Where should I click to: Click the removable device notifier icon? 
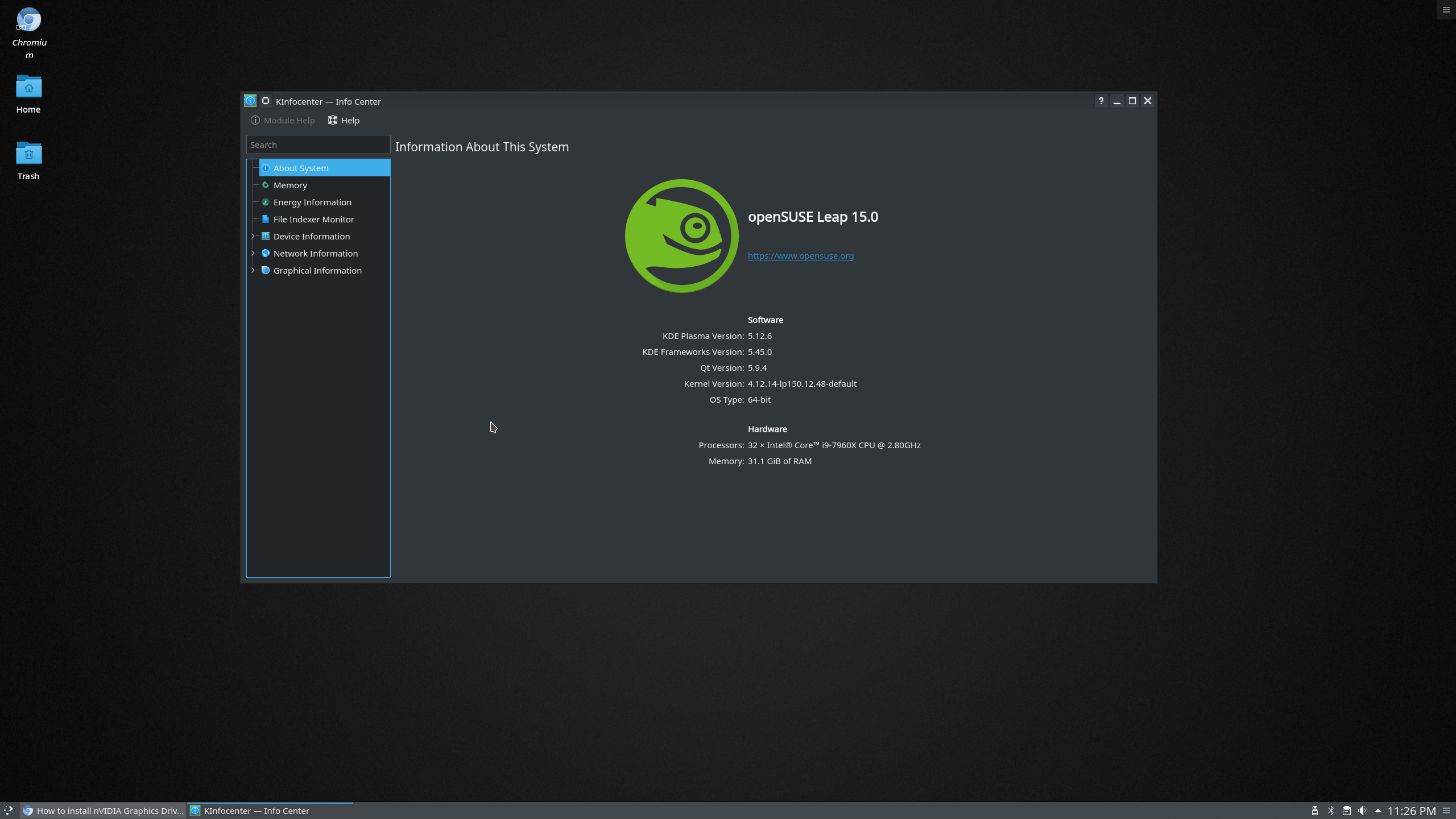tap(1314, 810)
